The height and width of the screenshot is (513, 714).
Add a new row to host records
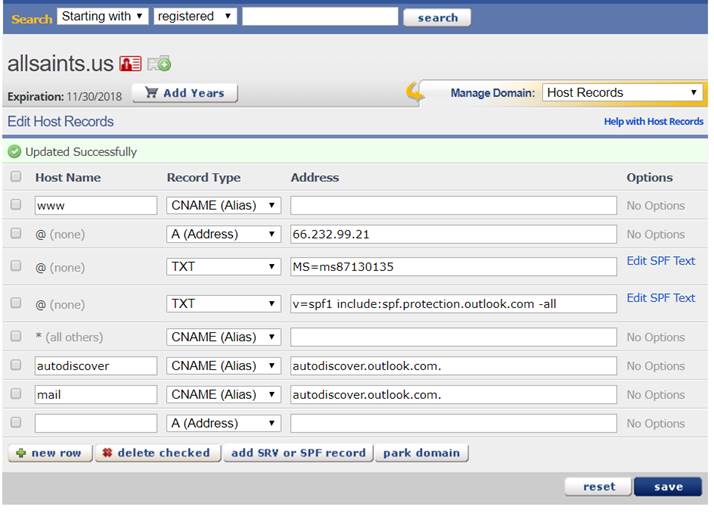[x=49, y=453]
